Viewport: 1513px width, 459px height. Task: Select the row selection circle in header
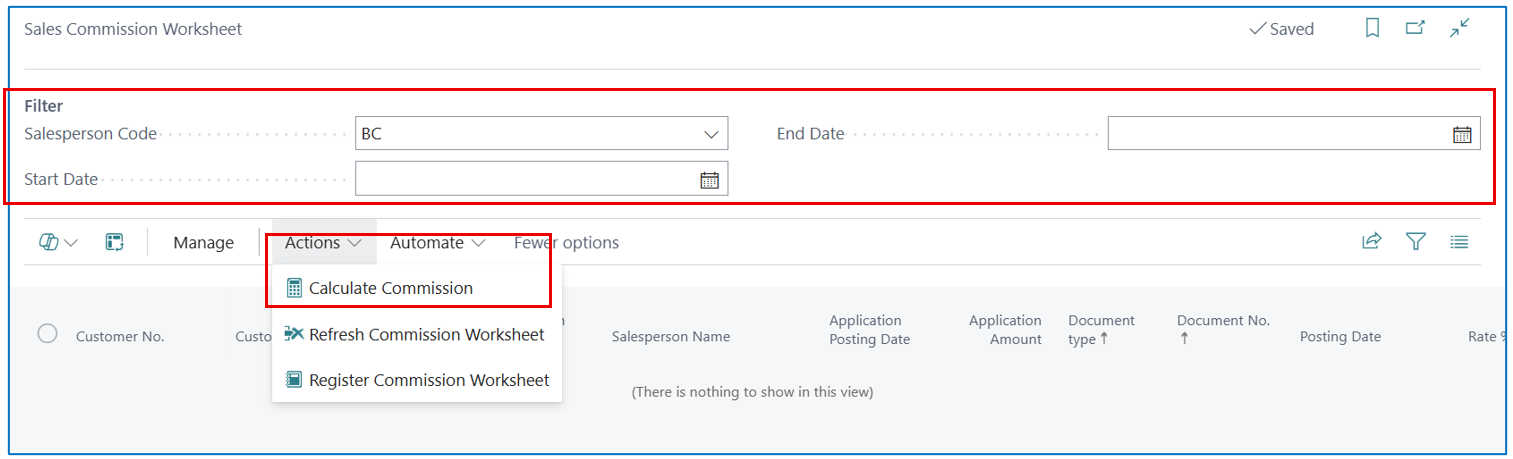pos(47,334)
